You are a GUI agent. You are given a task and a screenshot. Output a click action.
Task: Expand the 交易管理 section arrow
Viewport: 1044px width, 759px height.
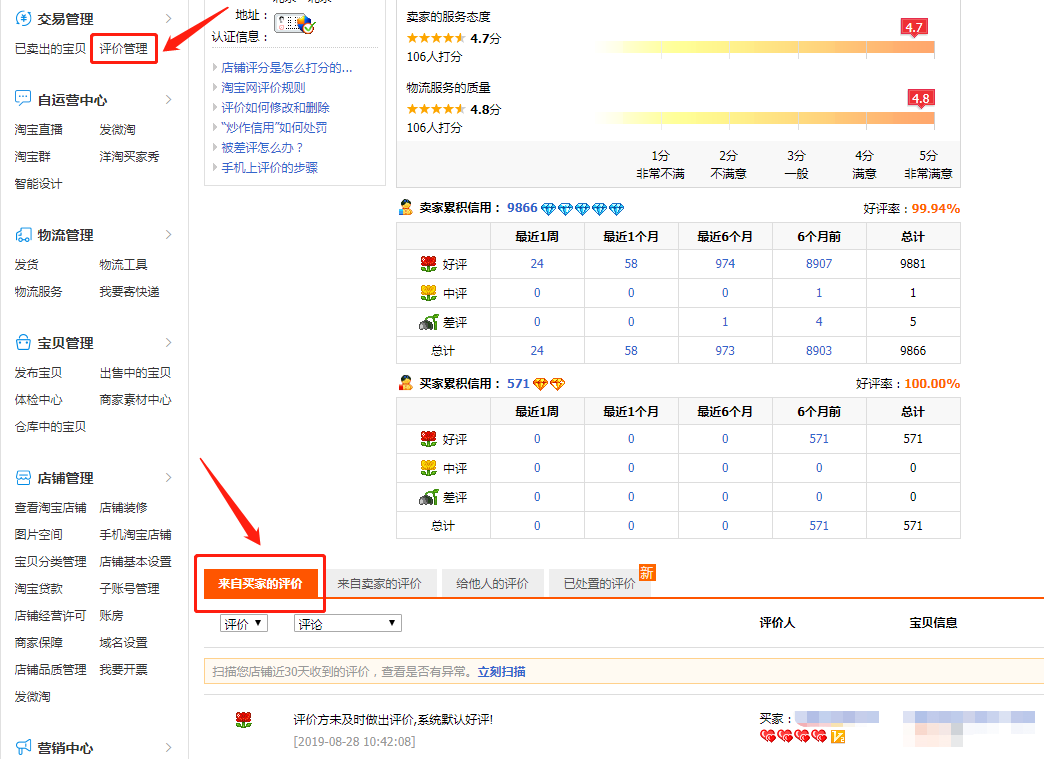pos(168,18)
